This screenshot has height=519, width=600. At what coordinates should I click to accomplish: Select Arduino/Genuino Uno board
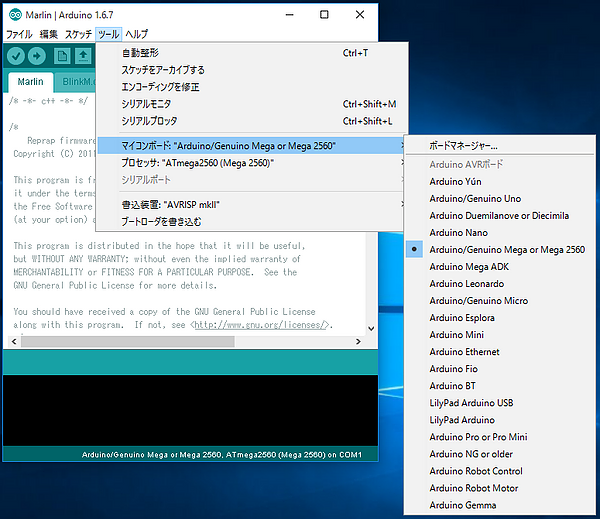tap(500, 199)
